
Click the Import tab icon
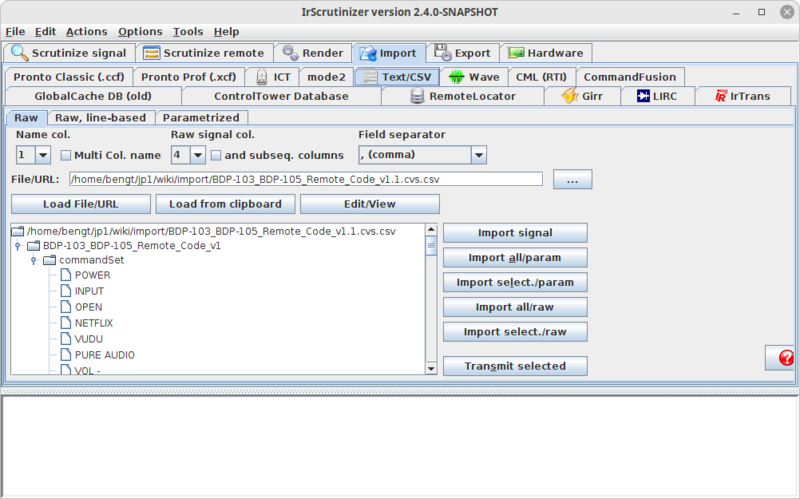[367, 54]
